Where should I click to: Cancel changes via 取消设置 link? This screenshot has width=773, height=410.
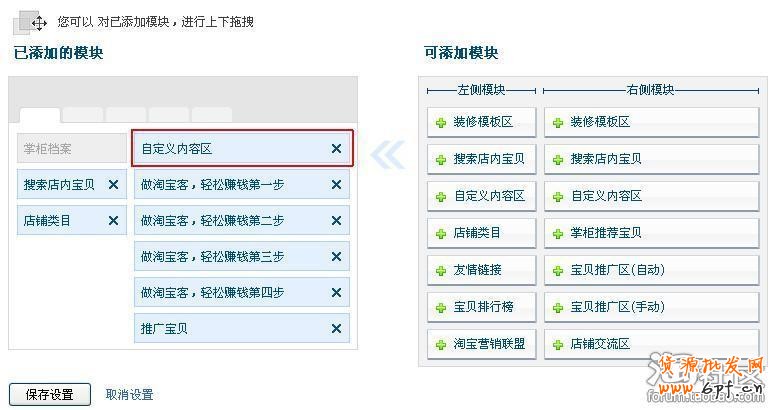coord(129,394)
